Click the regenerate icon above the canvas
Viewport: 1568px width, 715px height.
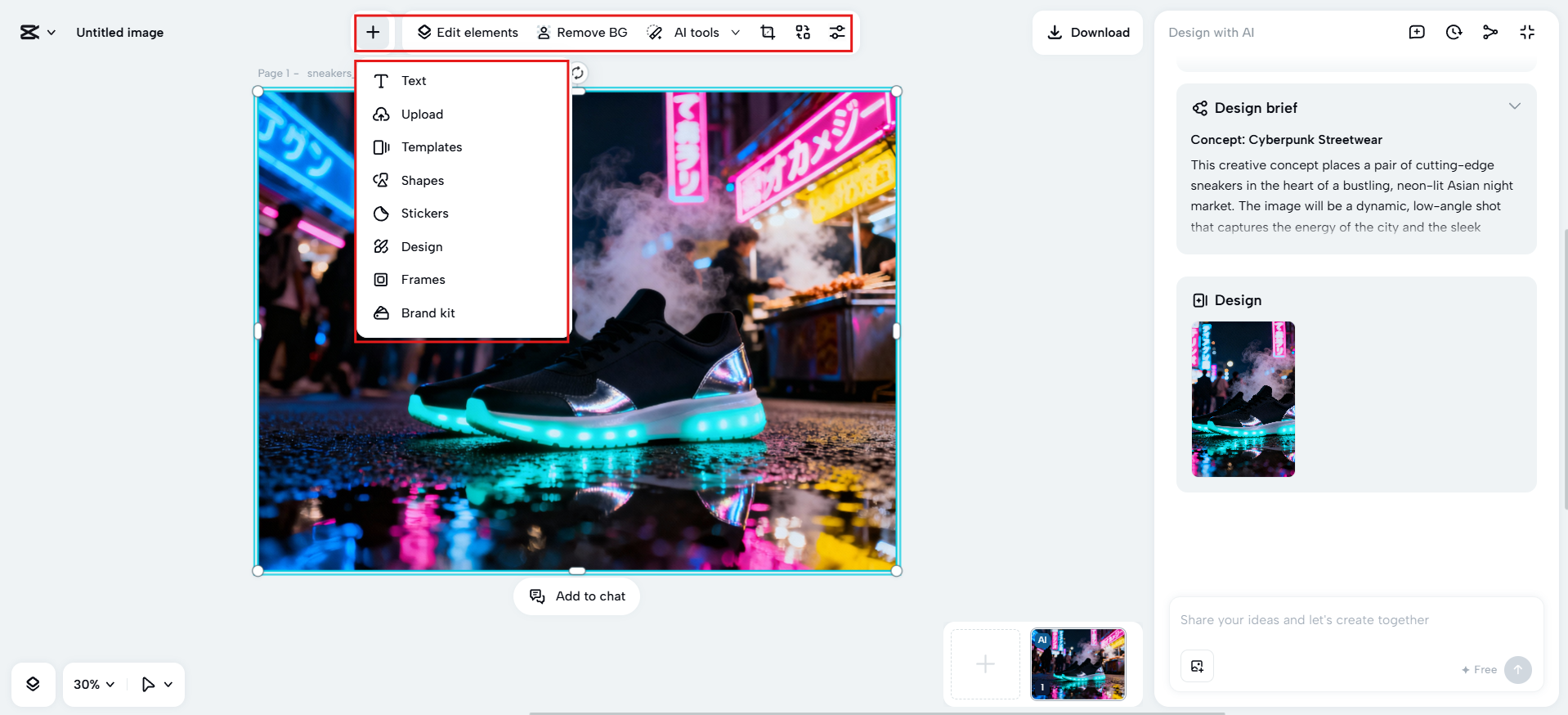pyautogui.click(x=578, y=73)
